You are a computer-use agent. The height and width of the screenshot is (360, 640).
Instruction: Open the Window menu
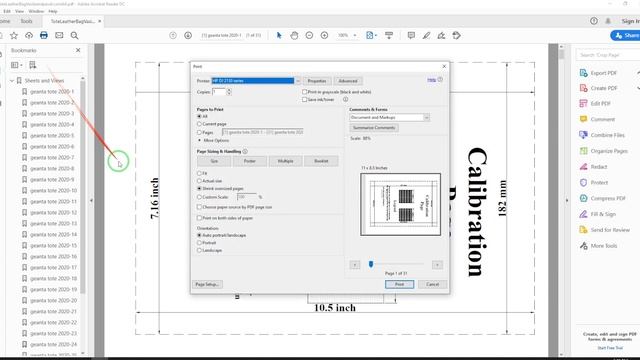click(x=36, y=11)
